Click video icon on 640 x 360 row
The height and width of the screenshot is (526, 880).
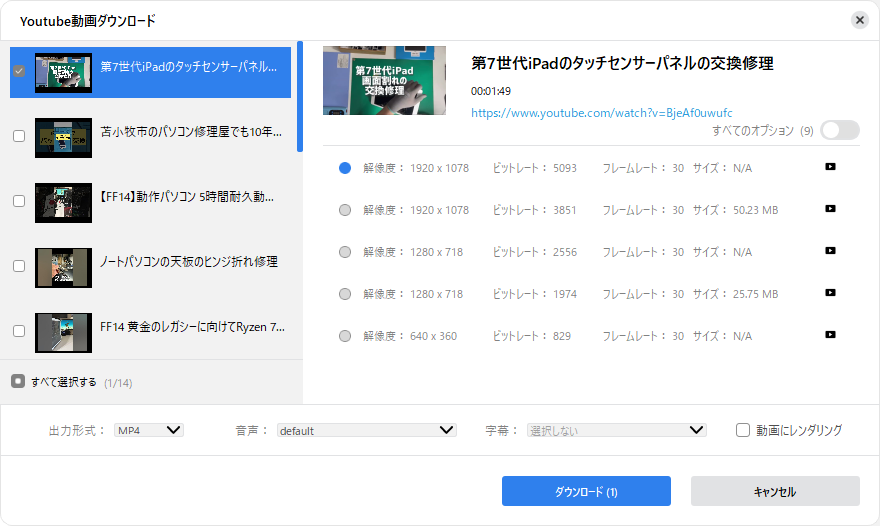click(x=830, y=335)
